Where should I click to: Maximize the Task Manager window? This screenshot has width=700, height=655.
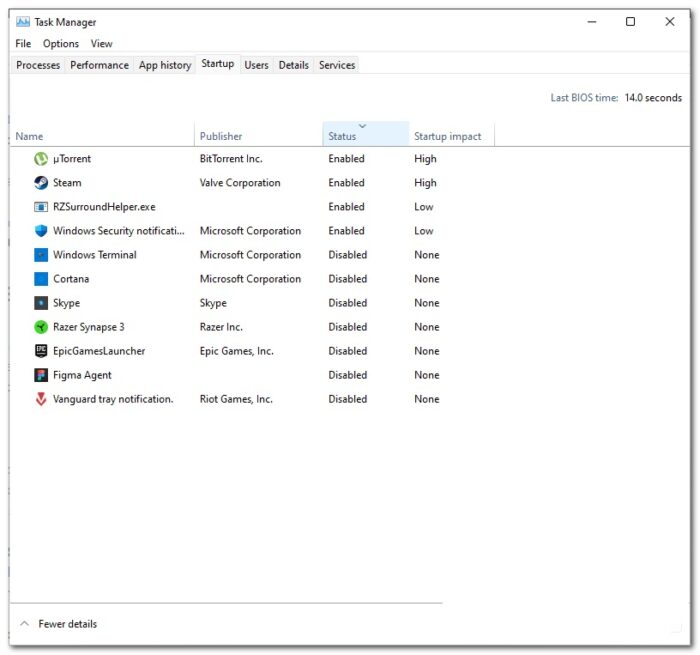(x=630, y=21)
